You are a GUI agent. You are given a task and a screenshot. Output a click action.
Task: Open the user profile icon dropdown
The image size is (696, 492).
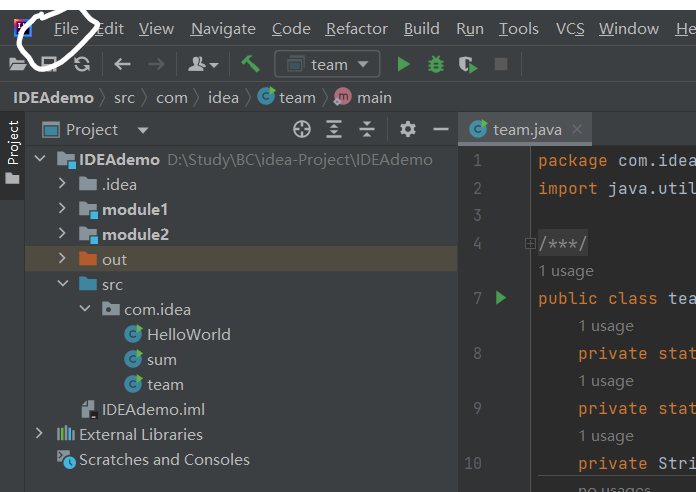click(x=203, y=64)
